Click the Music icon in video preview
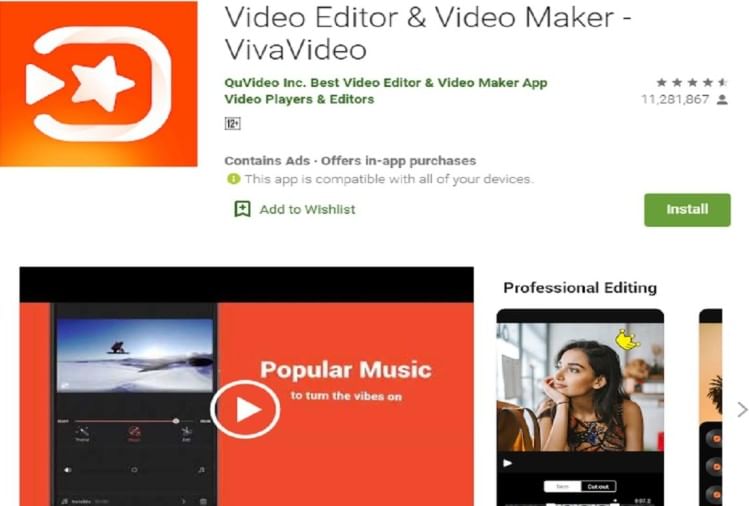 point(133,432)
